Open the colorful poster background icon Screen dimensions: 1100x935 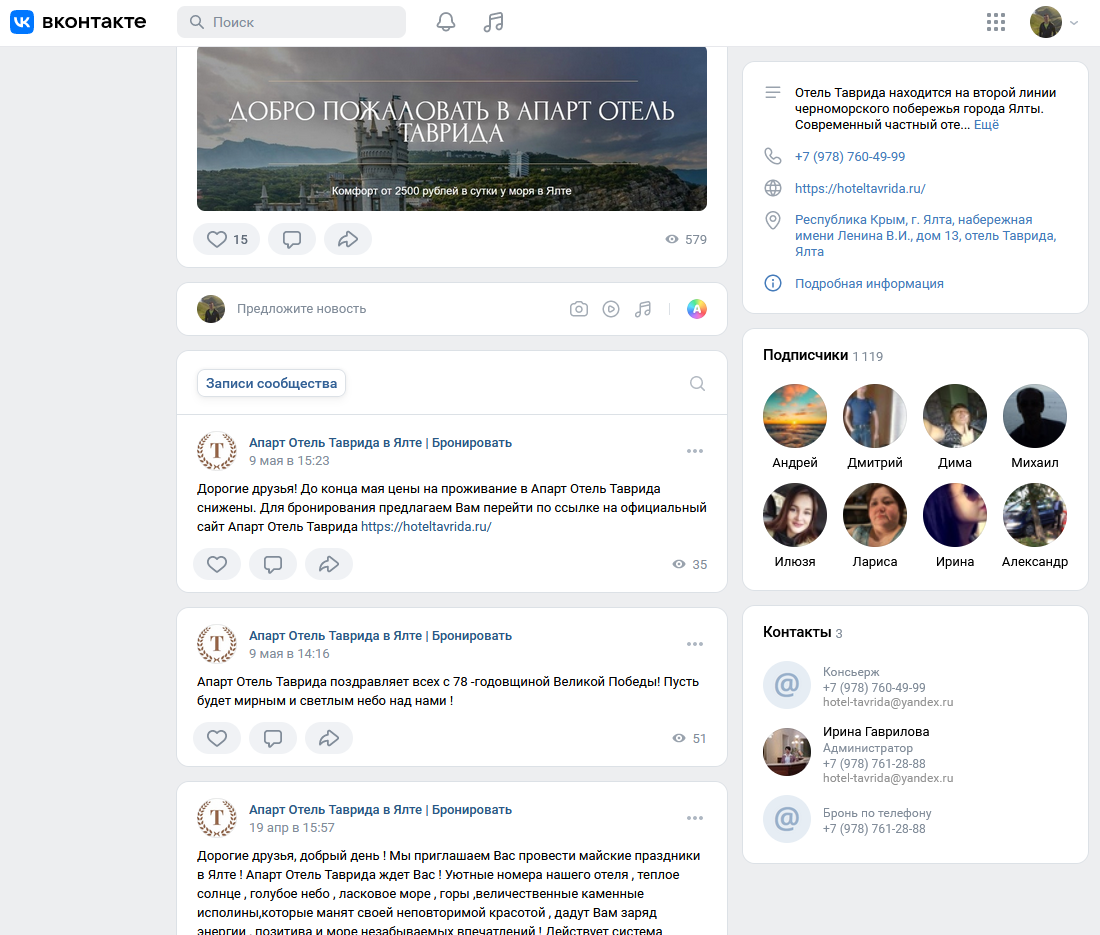pyautogui.click(x=697, y=309)
